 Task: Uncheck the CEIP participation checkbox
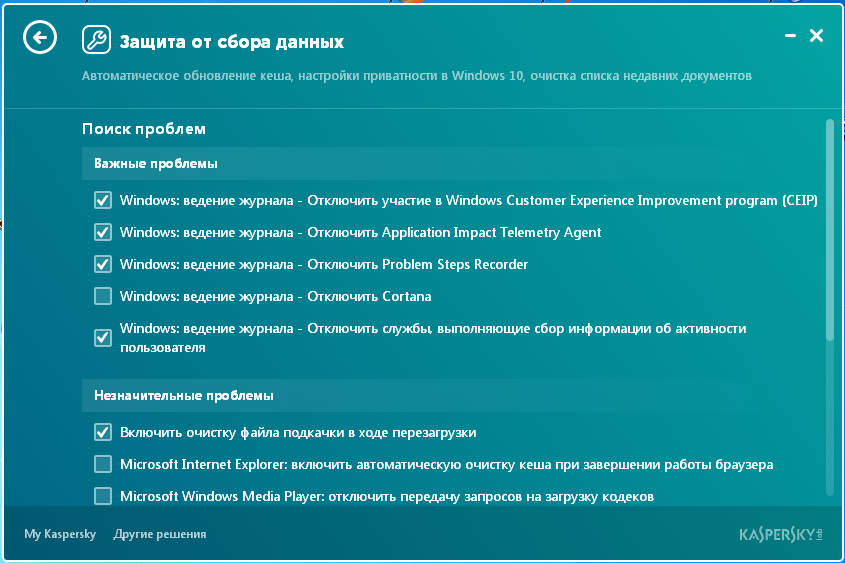[103, 200]
